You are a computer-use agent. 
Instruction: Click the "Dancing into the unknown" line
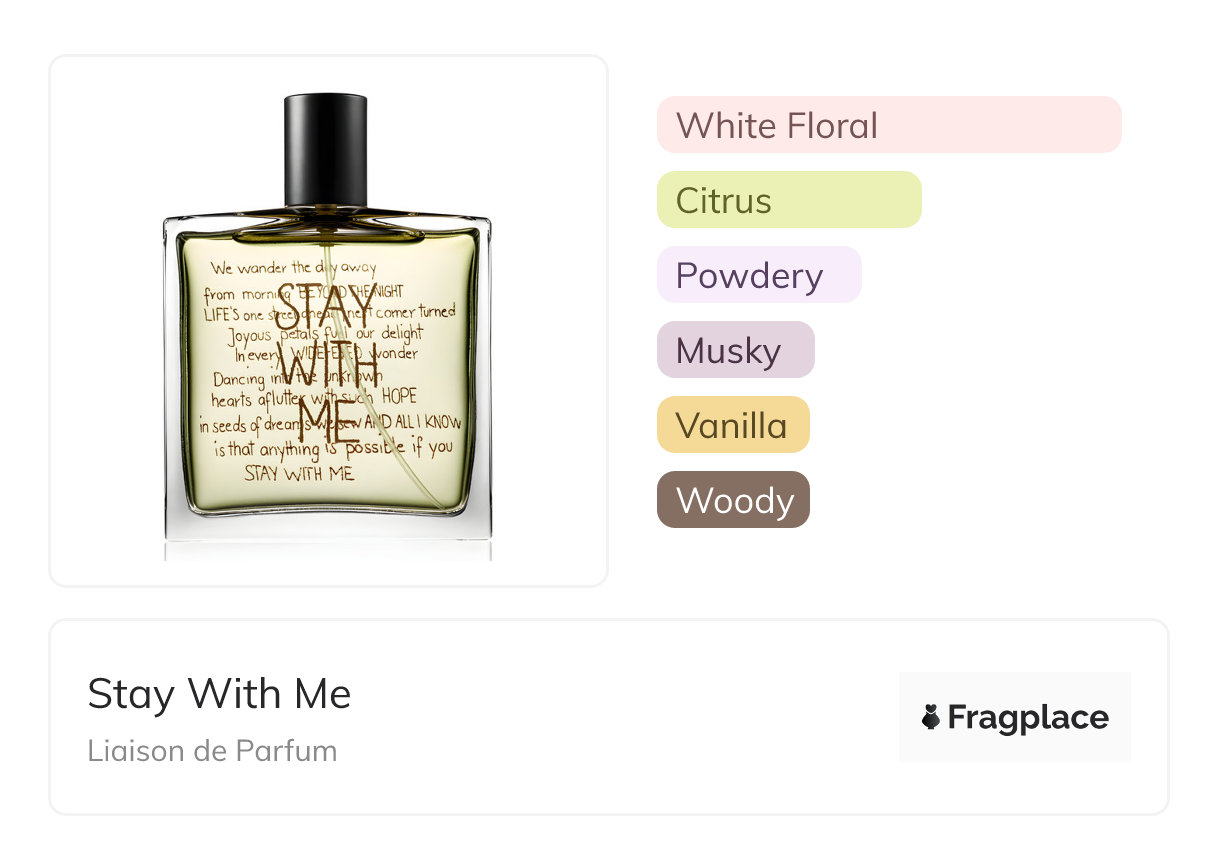(x=297, y=378)
